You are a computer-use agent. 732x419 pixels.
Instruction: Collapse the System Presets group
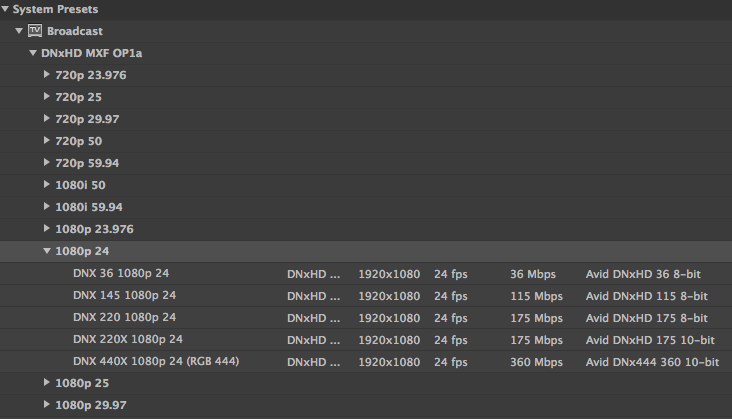coord(5,9)
